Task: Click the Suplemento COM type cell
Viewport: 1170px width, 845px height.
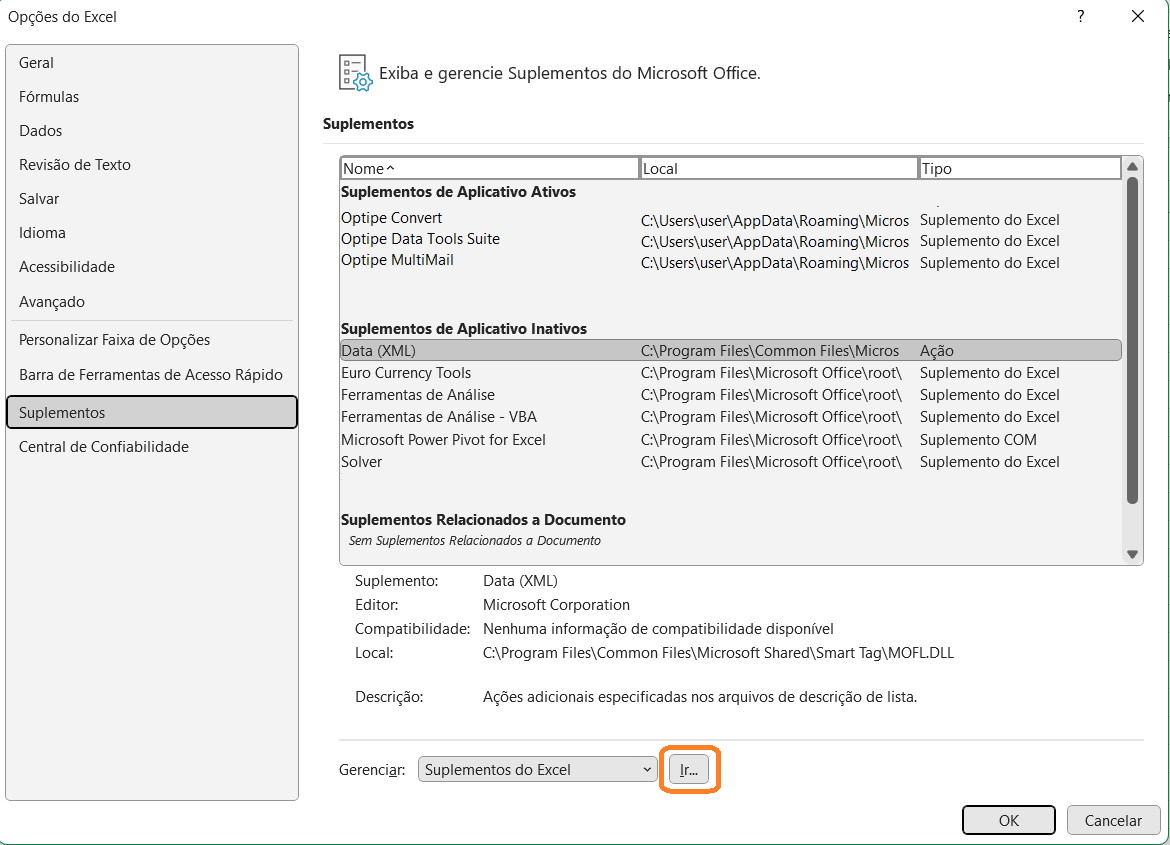Action: (977, 440)
